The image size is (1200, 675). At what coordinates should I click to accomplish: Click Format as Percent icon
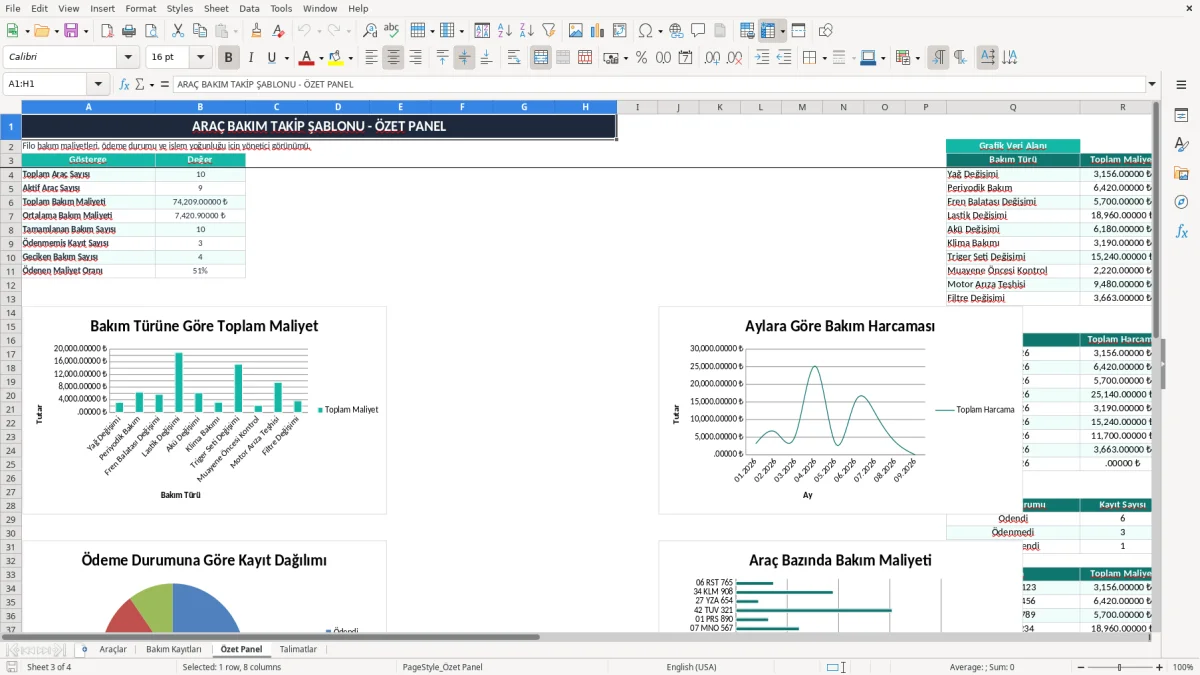point(641,58)
